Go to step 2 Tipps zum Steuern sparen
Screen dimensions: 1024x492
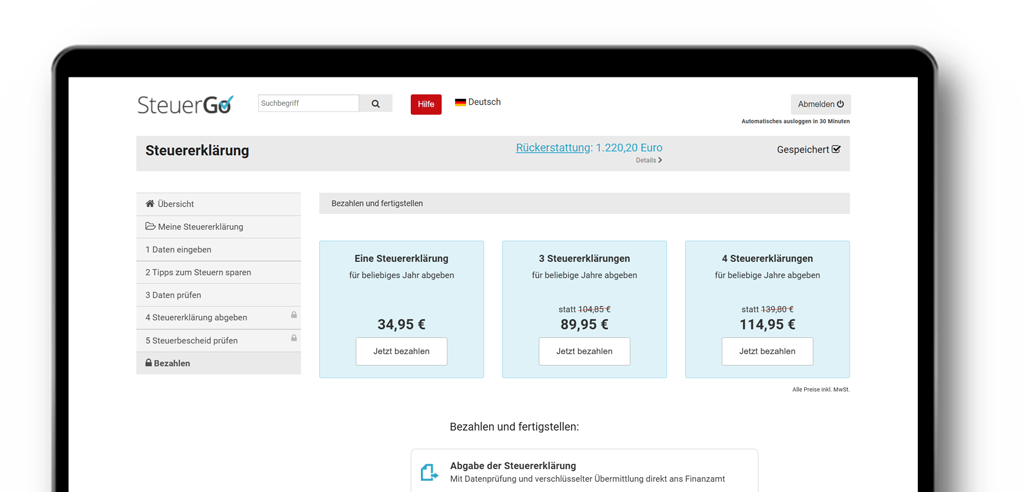(218, 272)
